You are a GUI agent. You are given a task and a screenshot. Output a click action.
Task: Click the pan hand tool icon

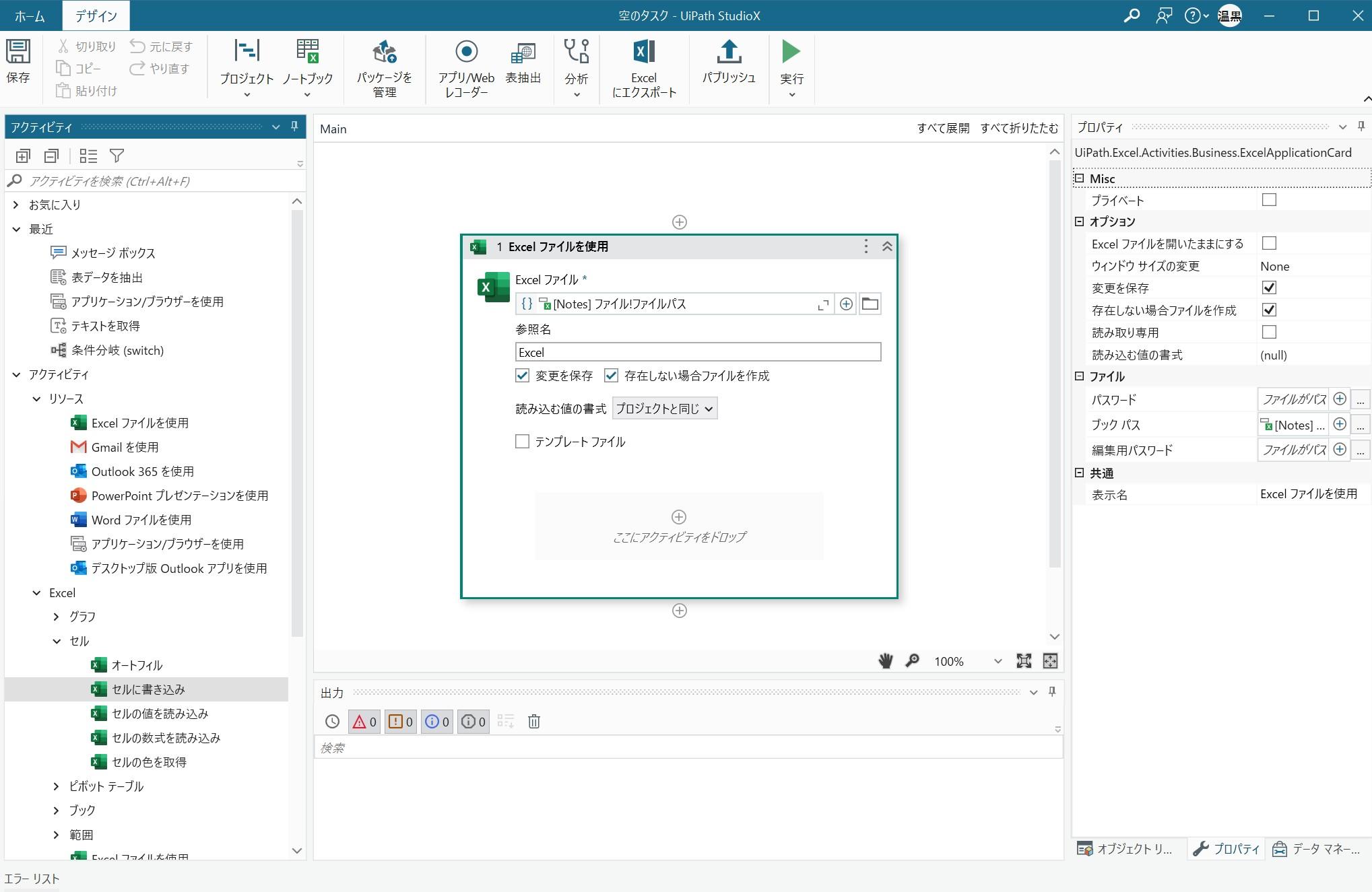[886, 661]
